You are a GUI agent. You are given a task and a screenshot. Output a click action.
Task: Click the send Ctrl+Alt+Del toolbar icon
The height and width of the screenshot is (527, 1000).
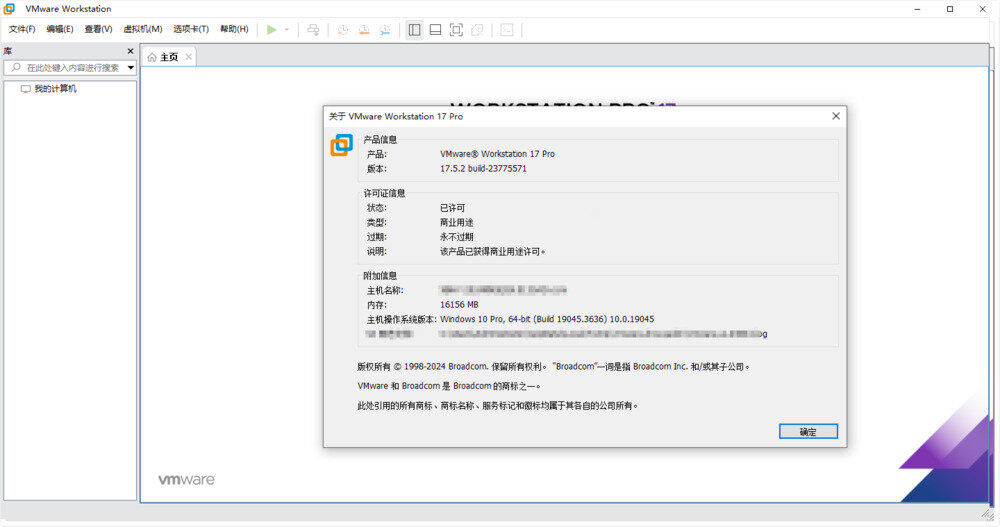click(x=313, y=29)
